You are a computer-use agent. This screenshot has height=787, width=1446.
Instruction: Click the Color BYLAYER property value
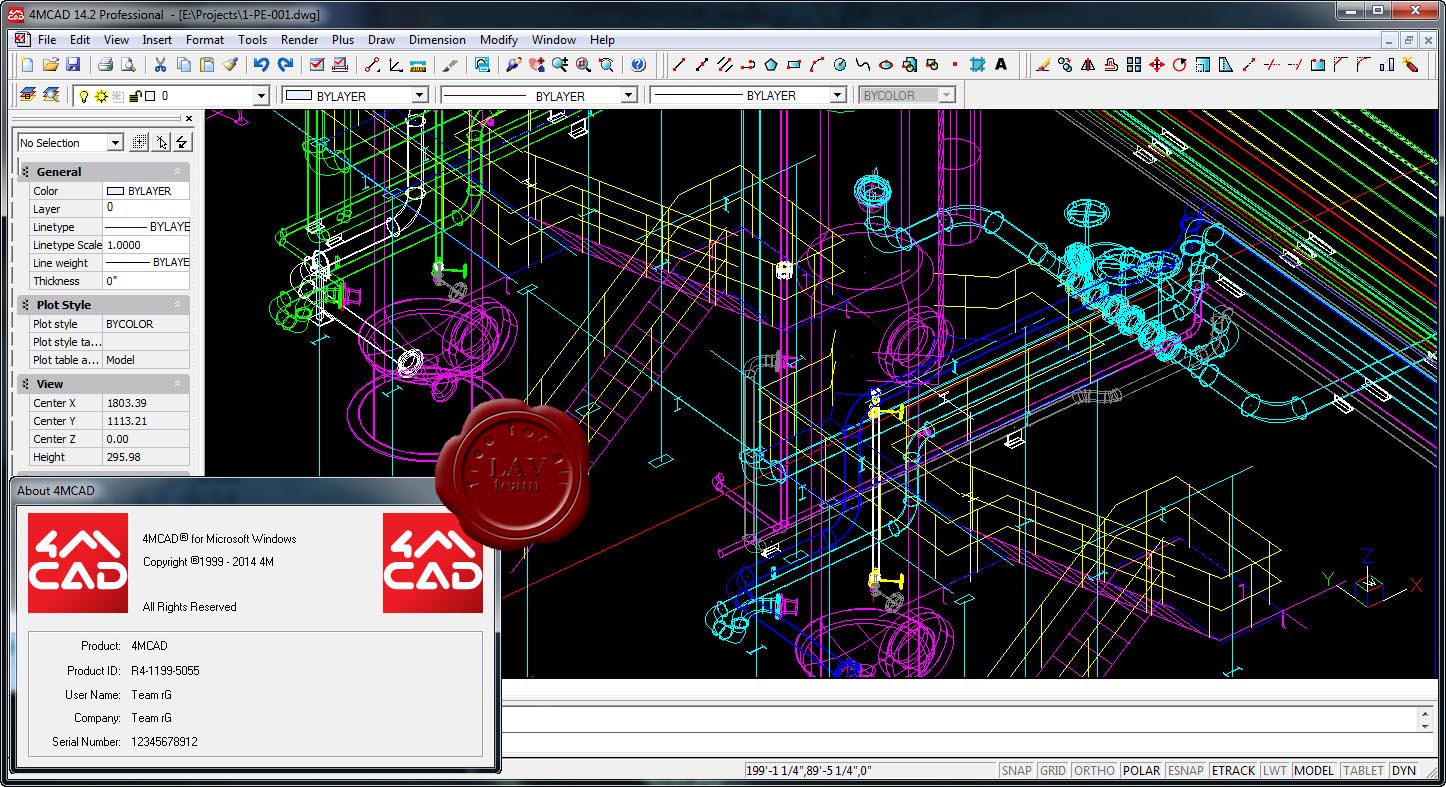tap(146, 191)
